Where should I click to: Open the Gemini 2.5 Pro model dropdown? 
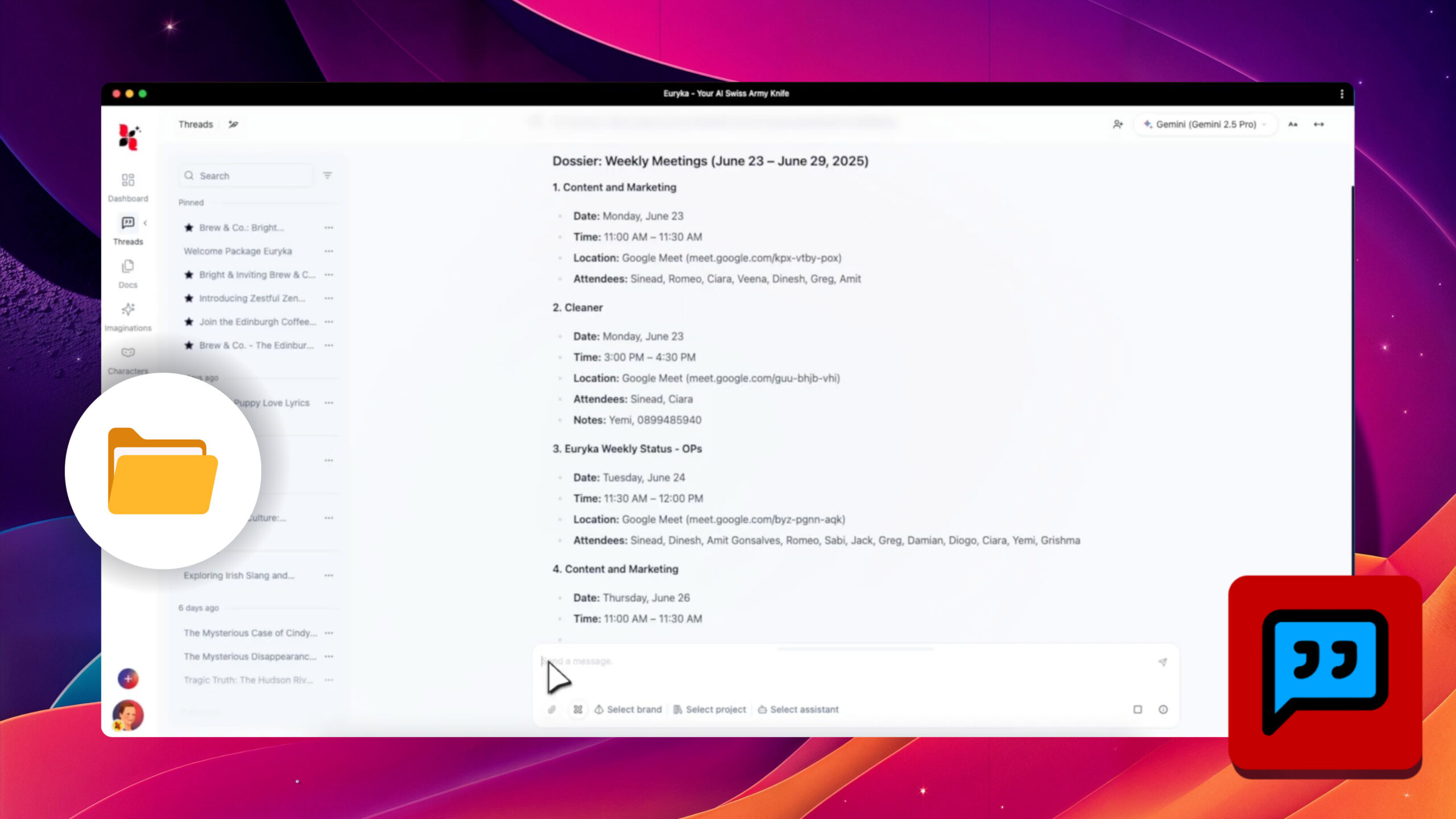pyautogui.click(x=1205, y=124)
